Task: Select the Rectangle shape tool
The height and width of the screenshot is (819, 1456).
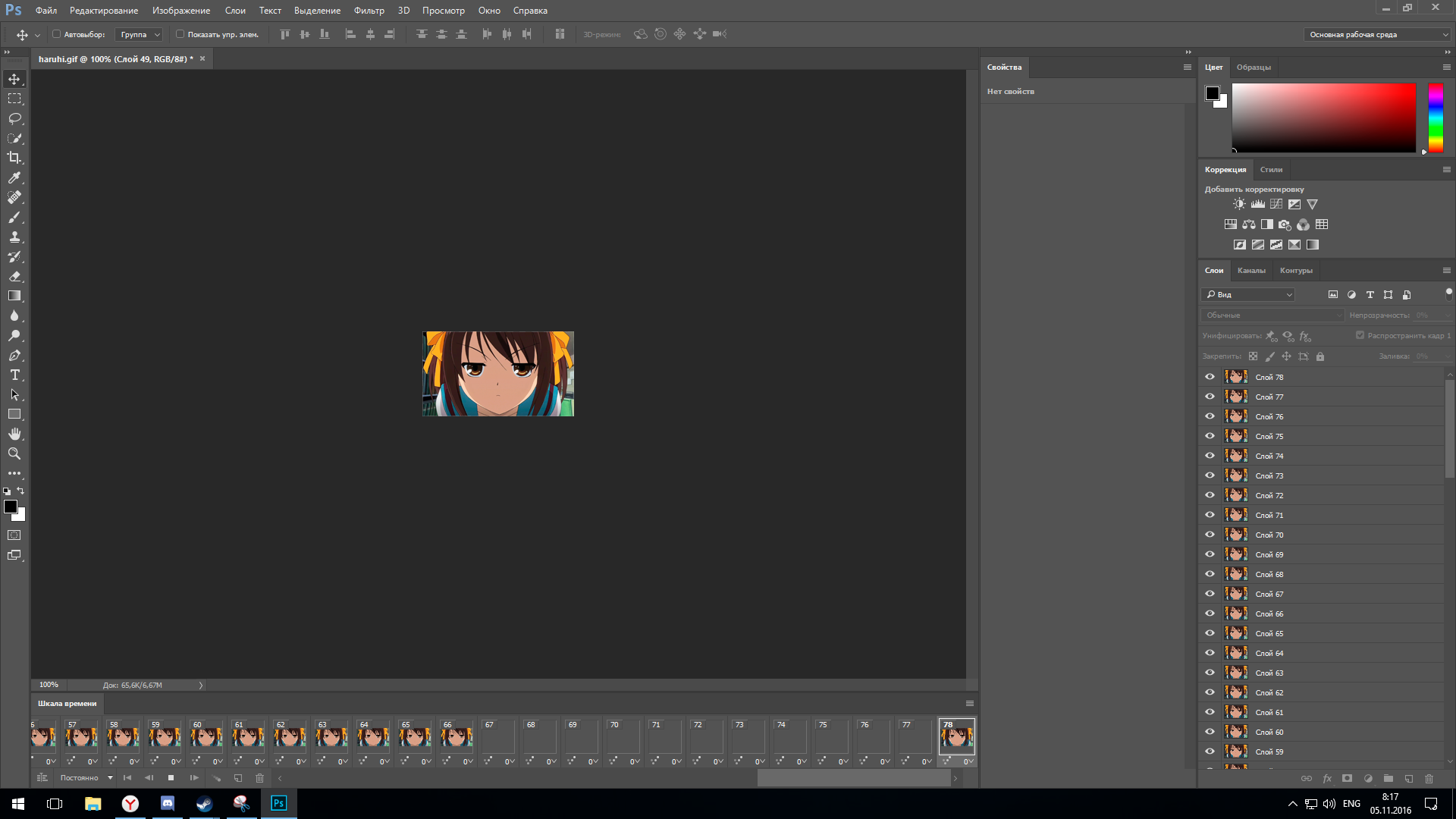Action: tap(14, 414)
